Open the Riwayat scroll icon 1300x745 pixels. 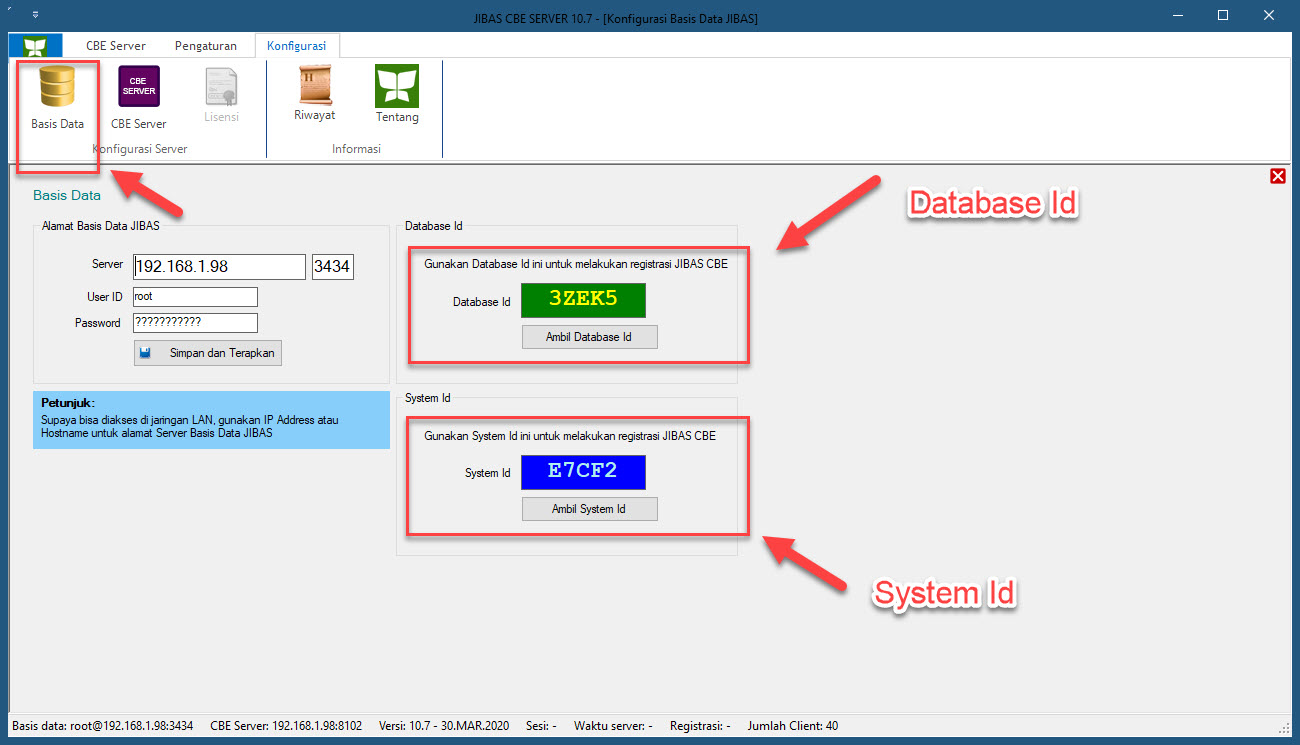(314, 95)
